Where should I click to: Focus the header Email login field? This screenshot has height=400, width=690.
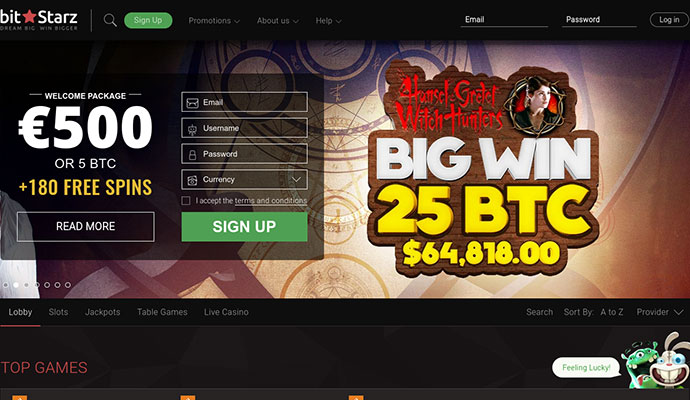[504, 20]
